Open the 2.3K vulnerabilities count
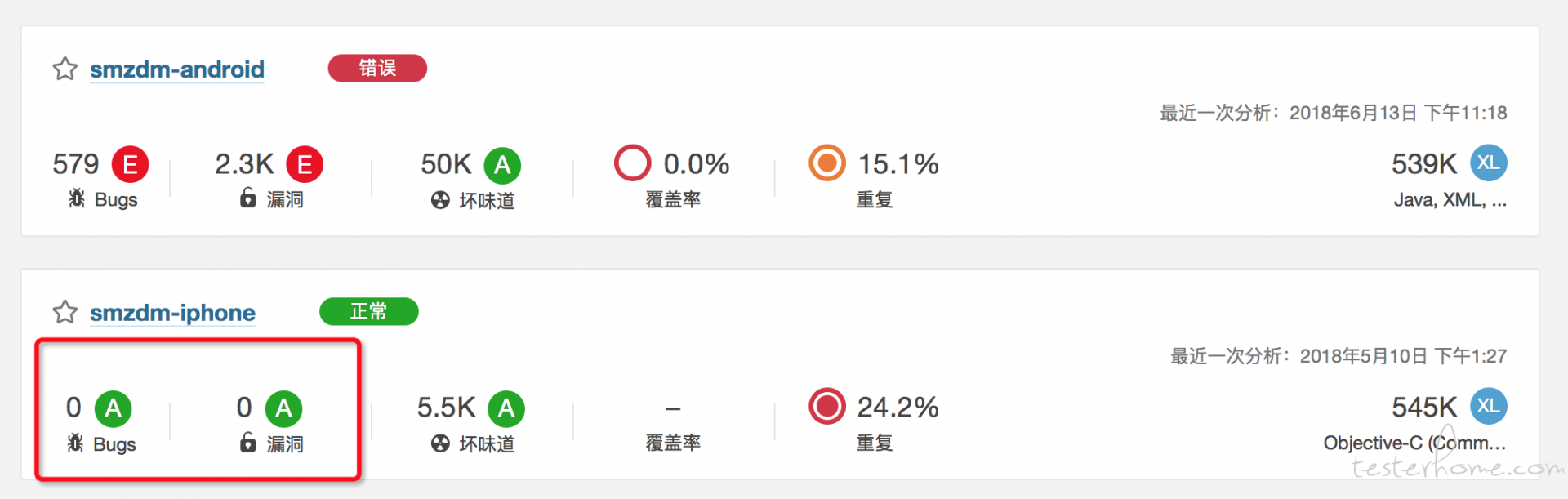The image size is (1568, 499). (244, 164)
